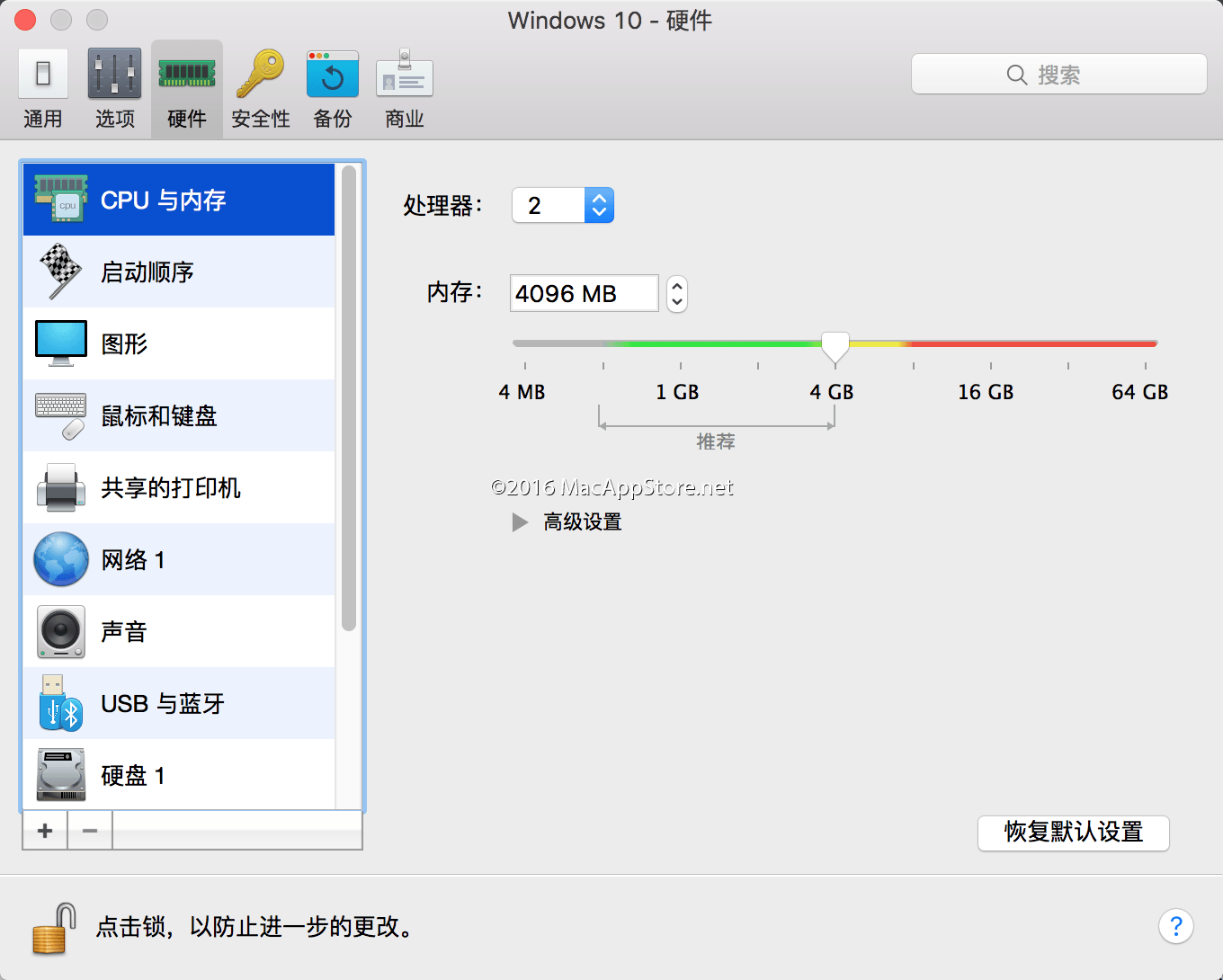Click the 恢复默认设置 restore defaults button
1223x980 pixels.
1073,833
